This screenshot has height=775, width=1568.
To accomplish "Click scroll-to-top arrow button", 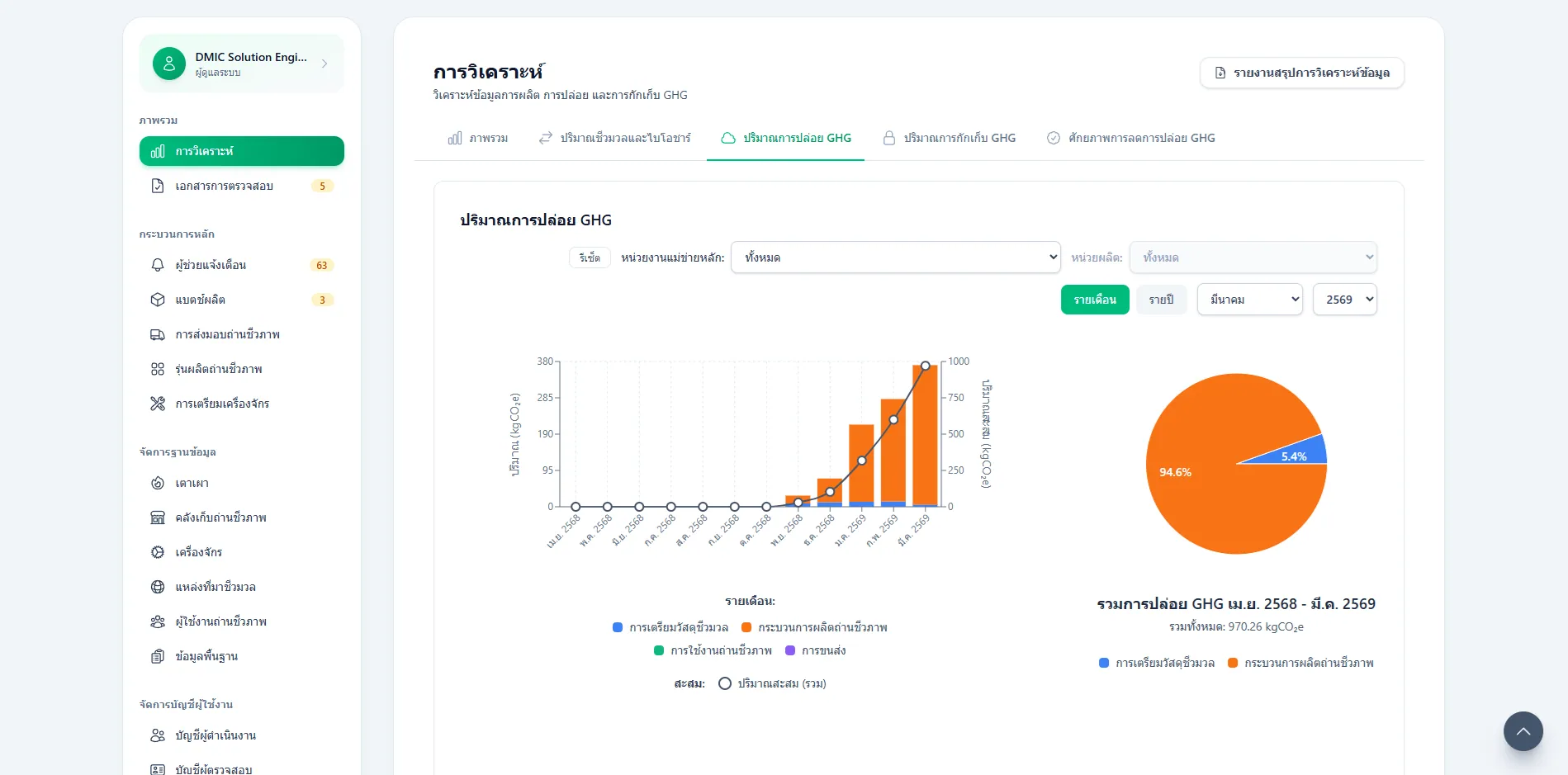I will [1523, 731].
